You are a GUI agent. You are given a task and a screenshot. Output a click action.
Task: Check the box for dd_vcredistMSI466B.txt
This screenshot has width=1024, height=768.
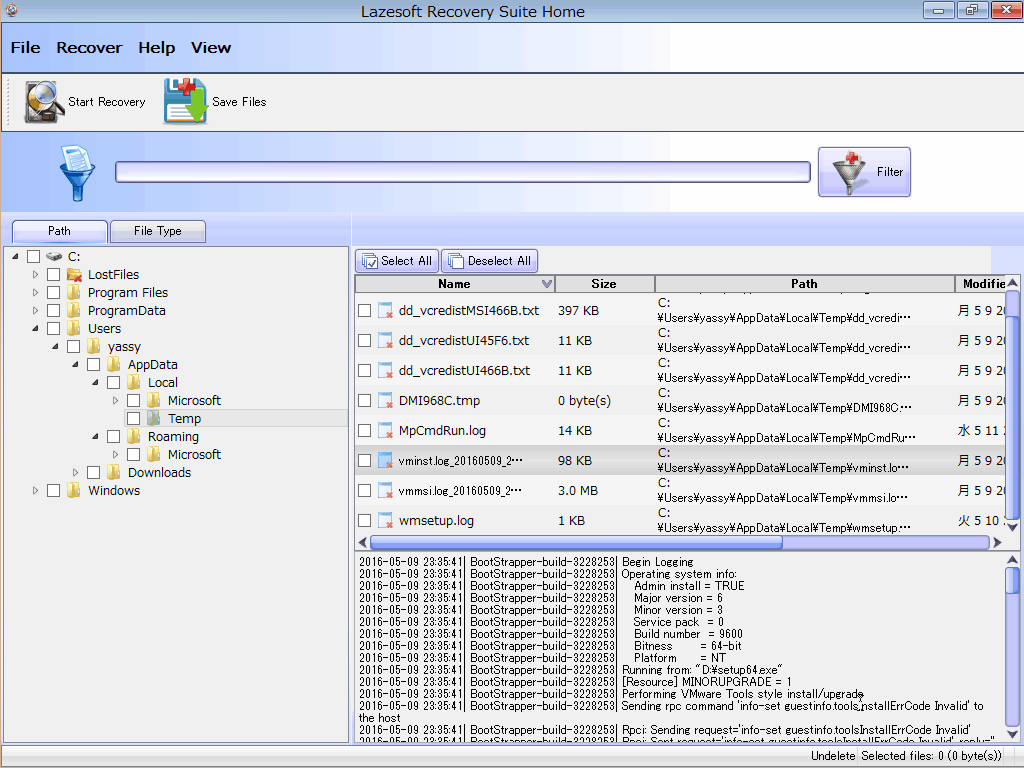(x=364, y=311)
